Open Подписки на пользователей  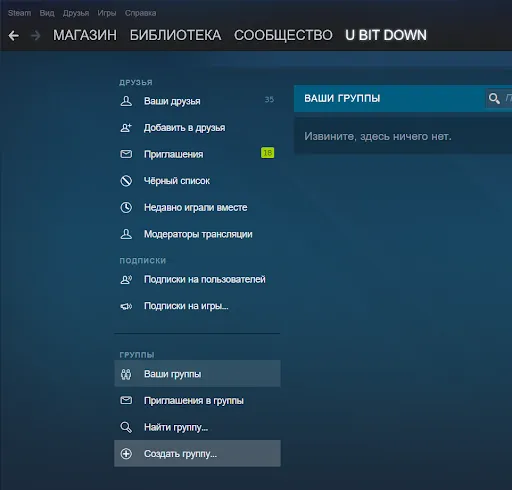pyautogui.click(x=197, y=279)
